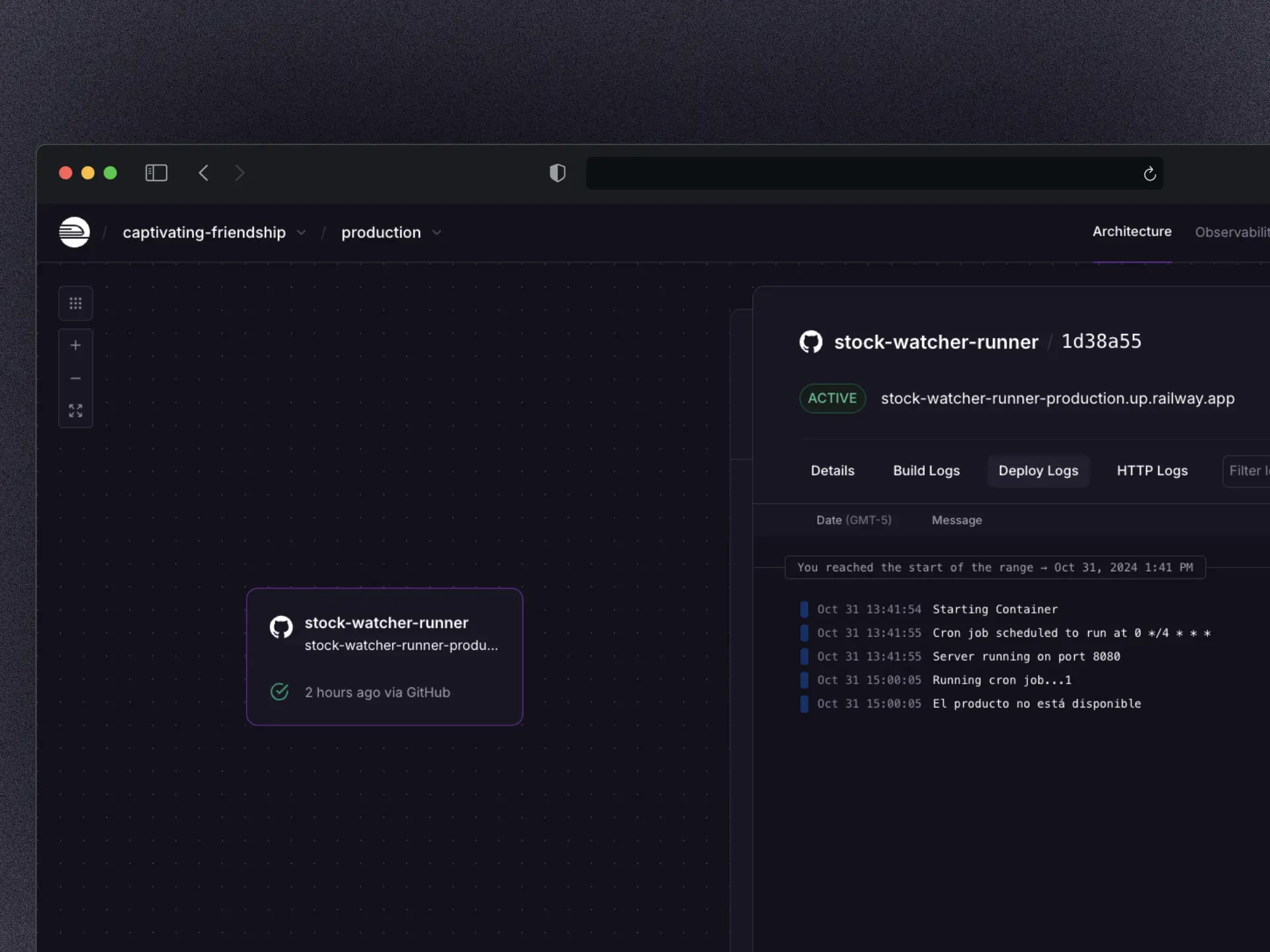This screenshot has height=952, width=1270.
Task: Click the 'You reached the start of the range' banner
Action: pos(995,567)
